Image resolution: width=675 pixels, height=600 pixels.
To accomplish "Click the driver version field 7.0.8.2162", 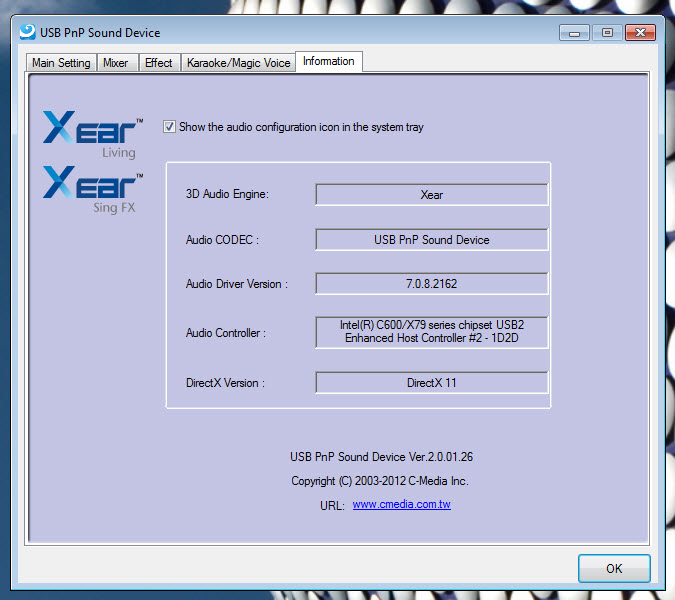I will point(432,284).
